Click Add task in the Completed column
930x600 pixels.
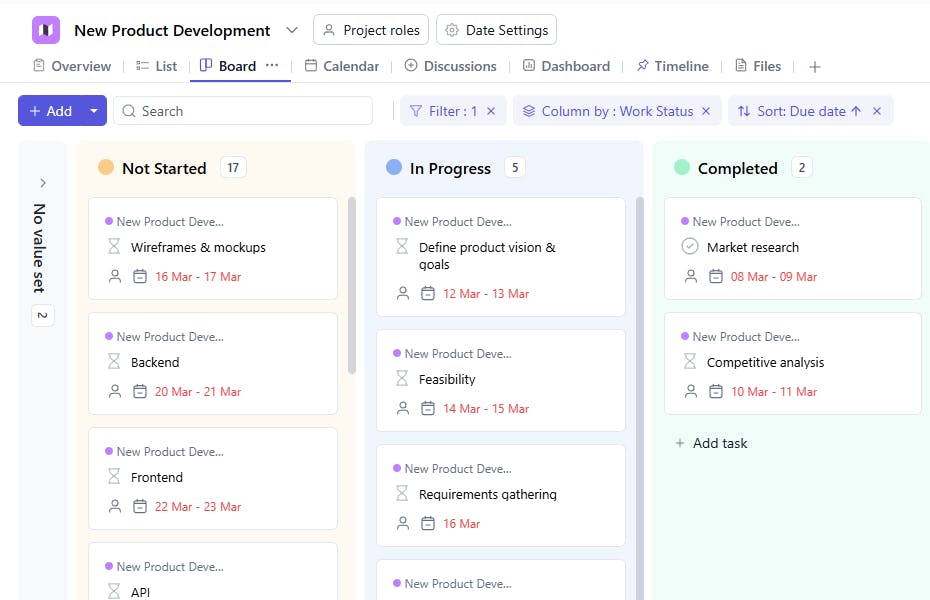coord(711,443)
